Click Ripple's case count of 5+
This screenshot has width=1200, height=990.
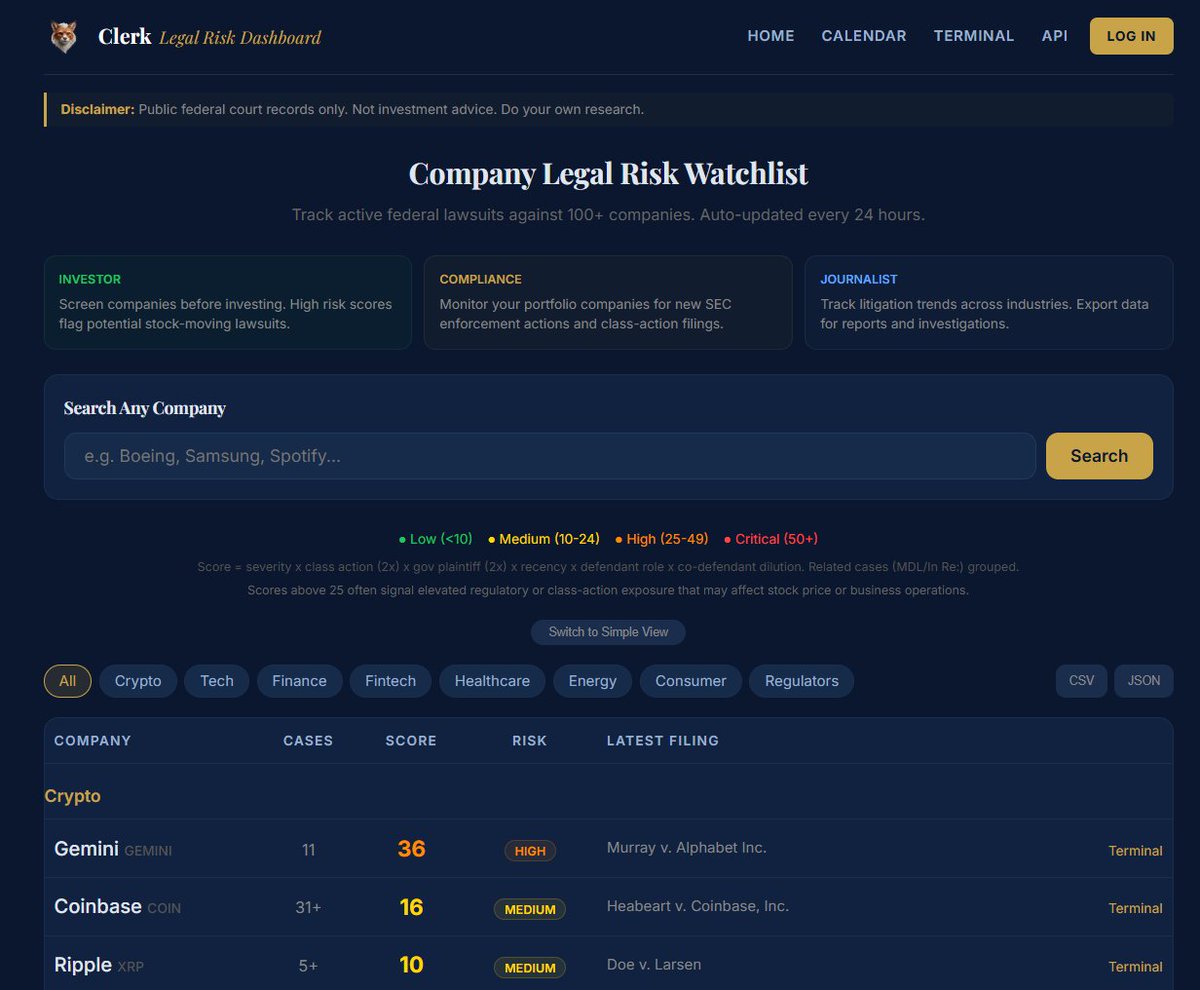point(308,966)
